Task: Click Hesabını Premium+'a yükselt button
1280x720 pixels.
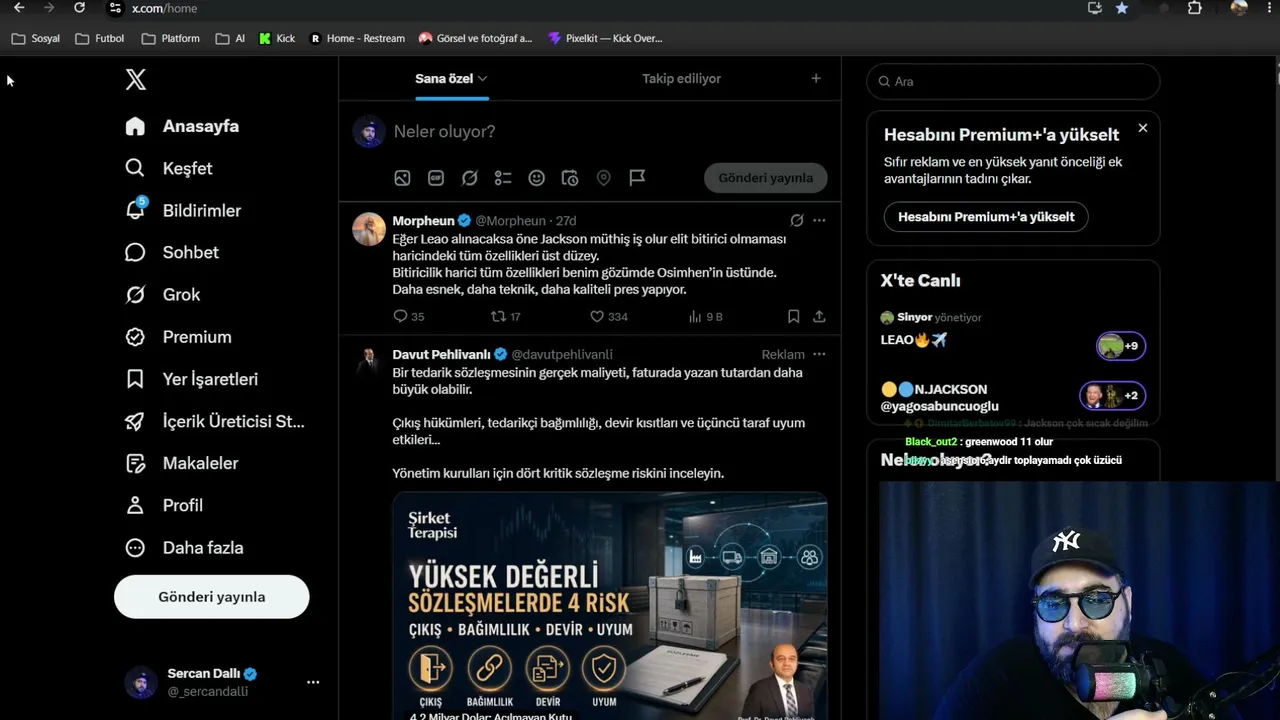Action: 986,217
